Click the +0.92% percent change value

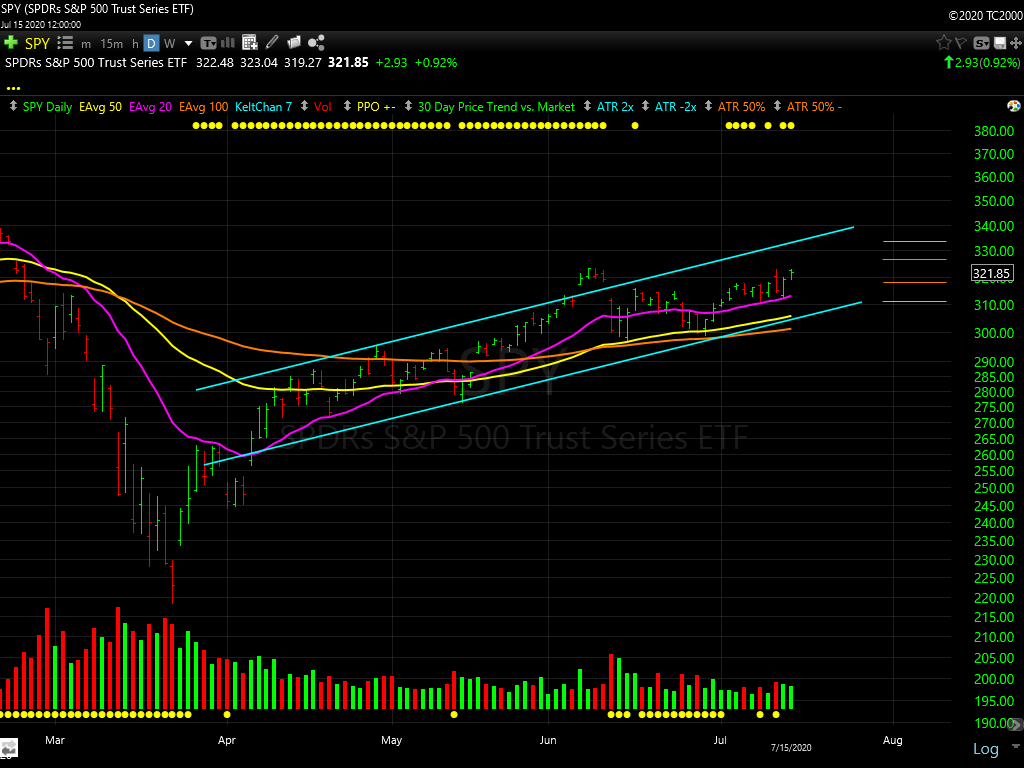pyautogui.click(x=436, y=63)
